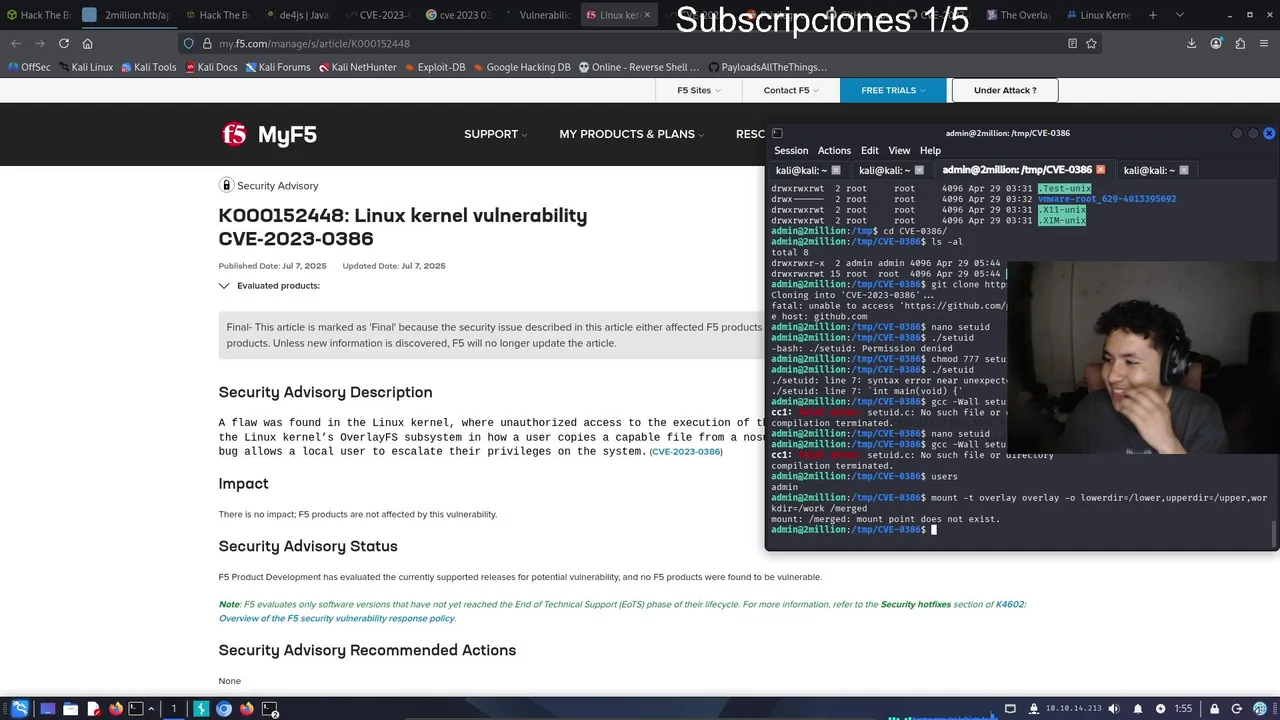Open notifications bell in system tray
Viewport: 1280px width, 720px height.
[x=1137, y=709]
